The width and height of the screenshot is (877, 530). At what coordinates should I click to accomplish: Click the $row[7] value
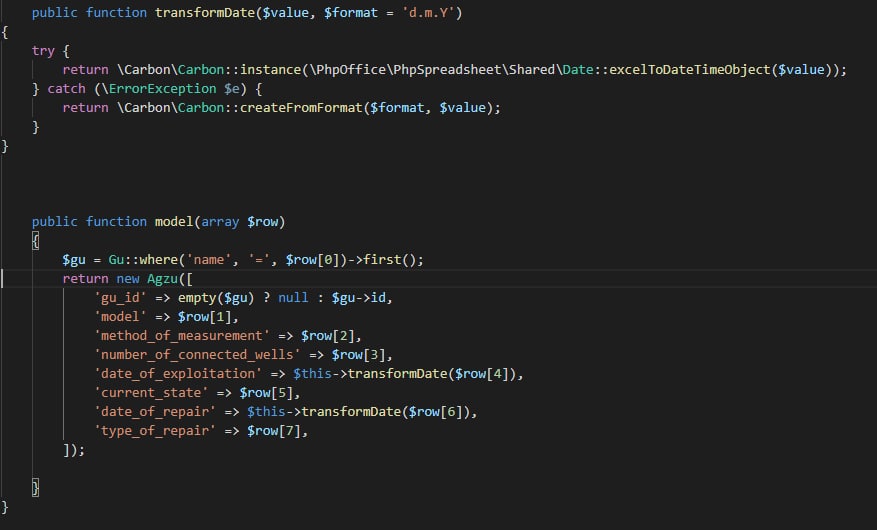point(274,431)
